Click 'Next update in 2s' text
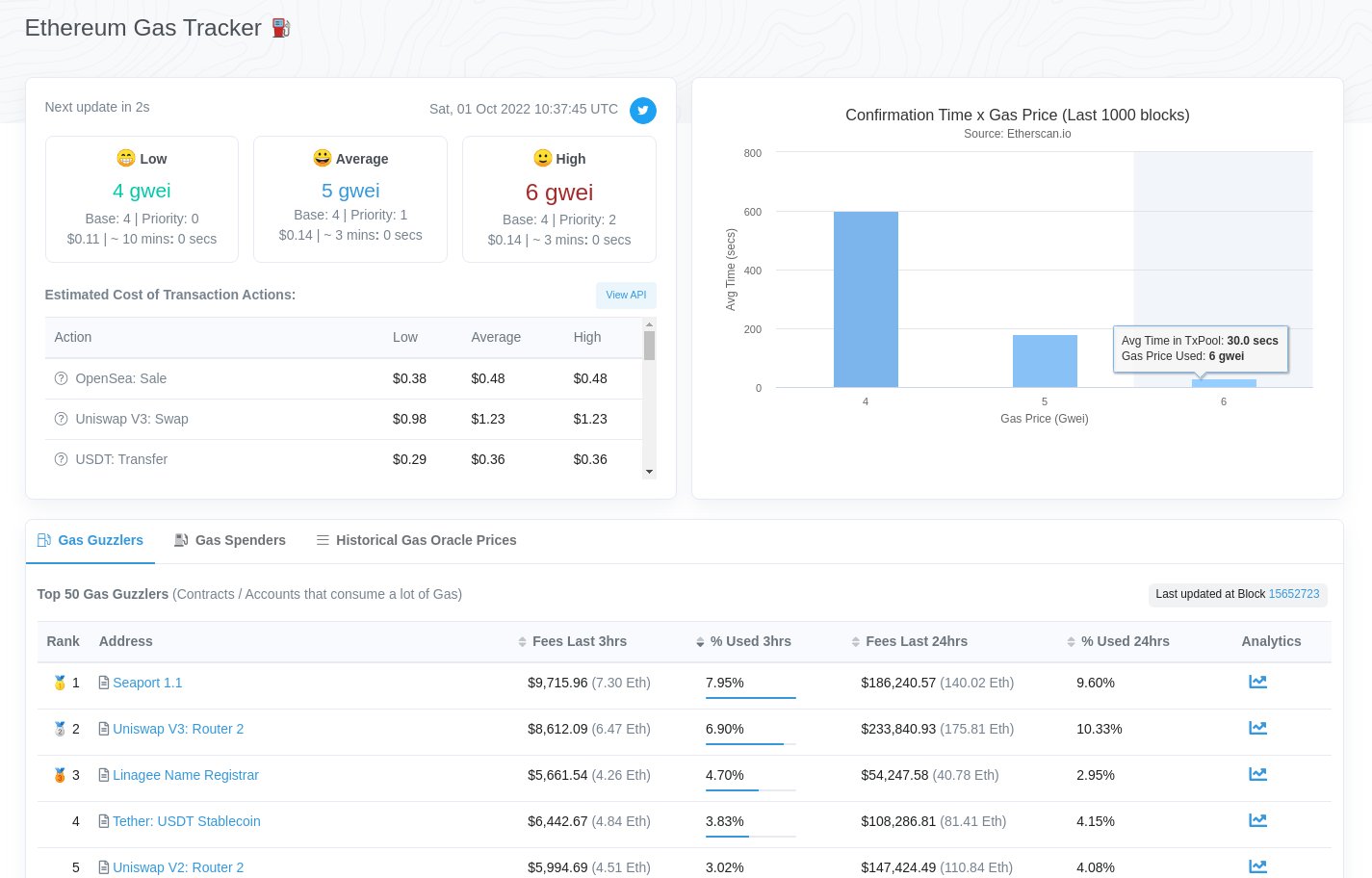This screenshot has width=1372, height=878. pyautogui.click(x=97, y=107)
